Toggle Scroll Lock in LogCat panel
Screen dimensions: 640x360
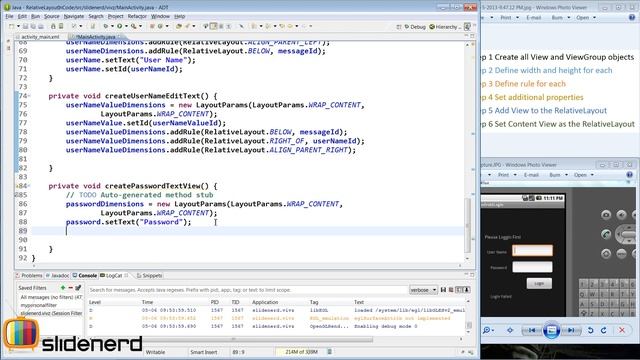click(467, 290)
